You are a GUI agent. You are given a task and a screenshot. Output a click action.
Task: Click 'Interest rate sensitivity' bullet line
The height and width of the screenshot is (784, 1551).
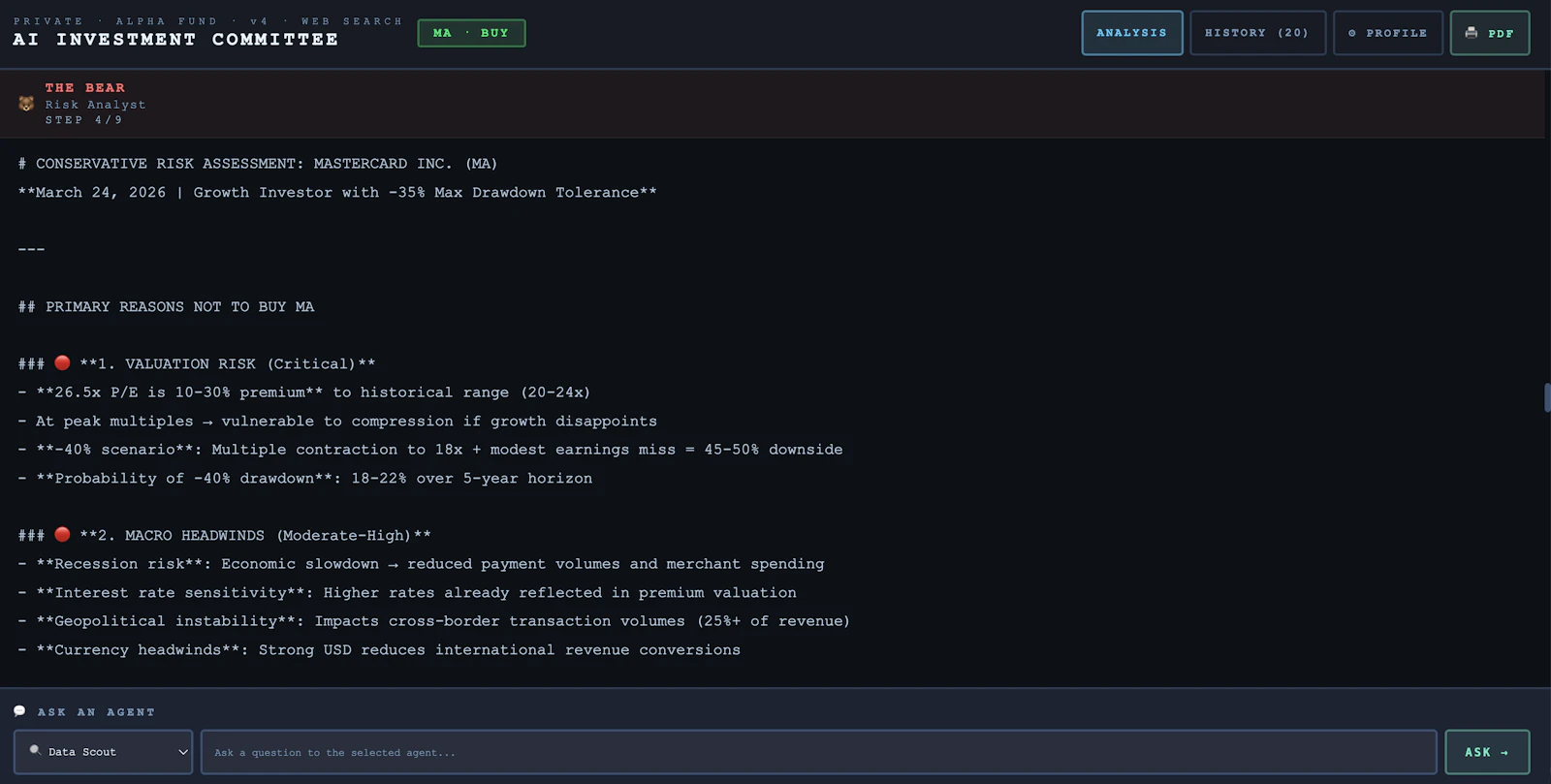pyautogui.click(x=407, y=593)
